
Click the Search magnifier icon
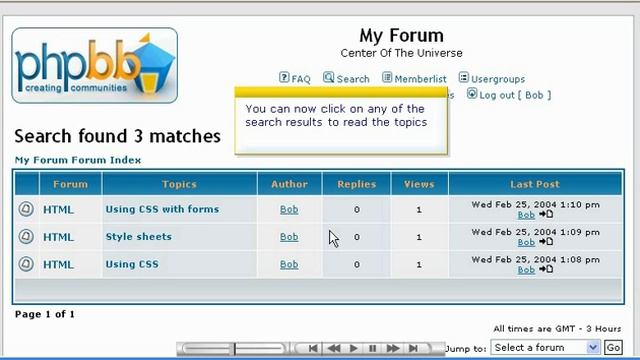329,77
